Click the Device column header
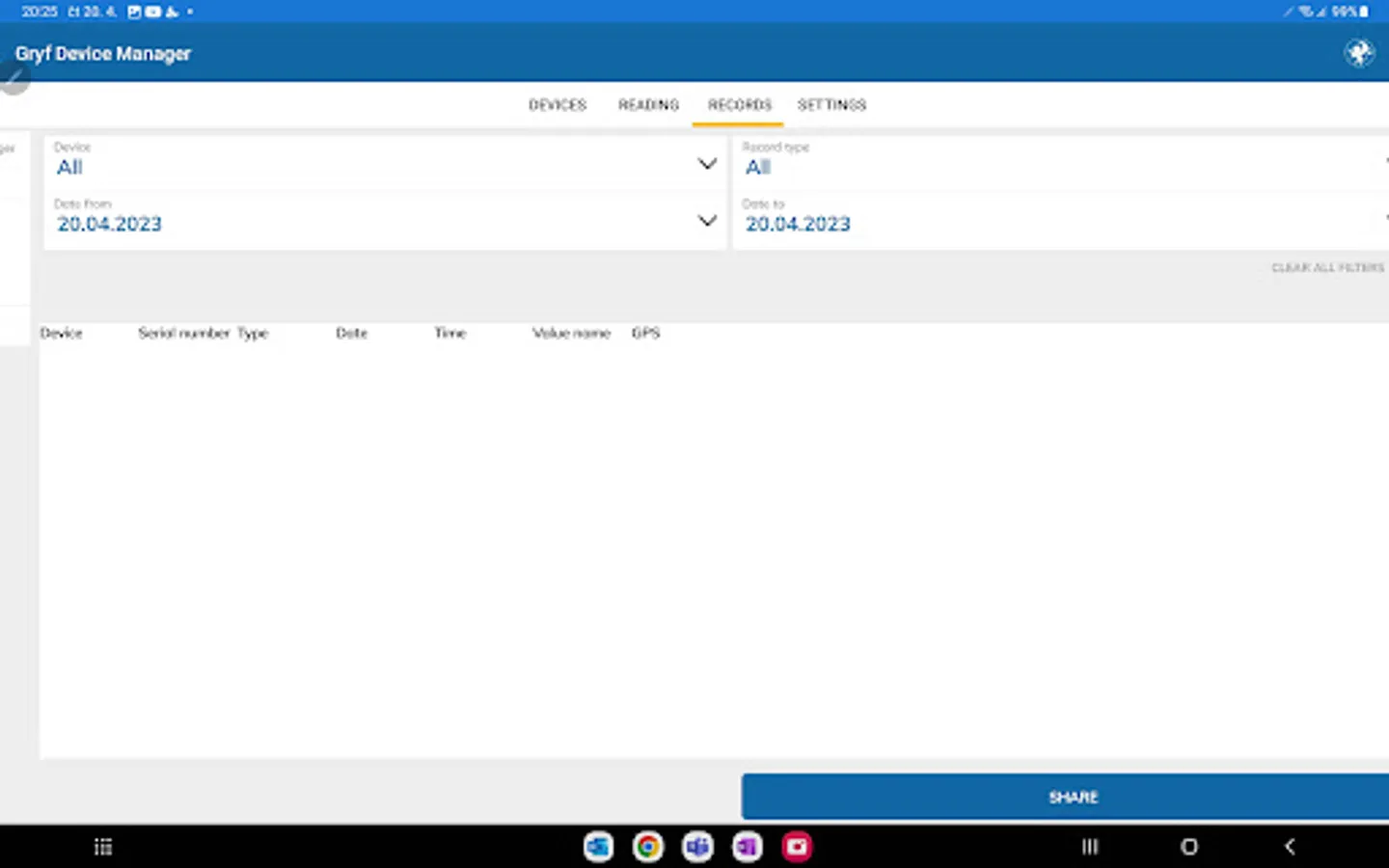 coord(61,333)
